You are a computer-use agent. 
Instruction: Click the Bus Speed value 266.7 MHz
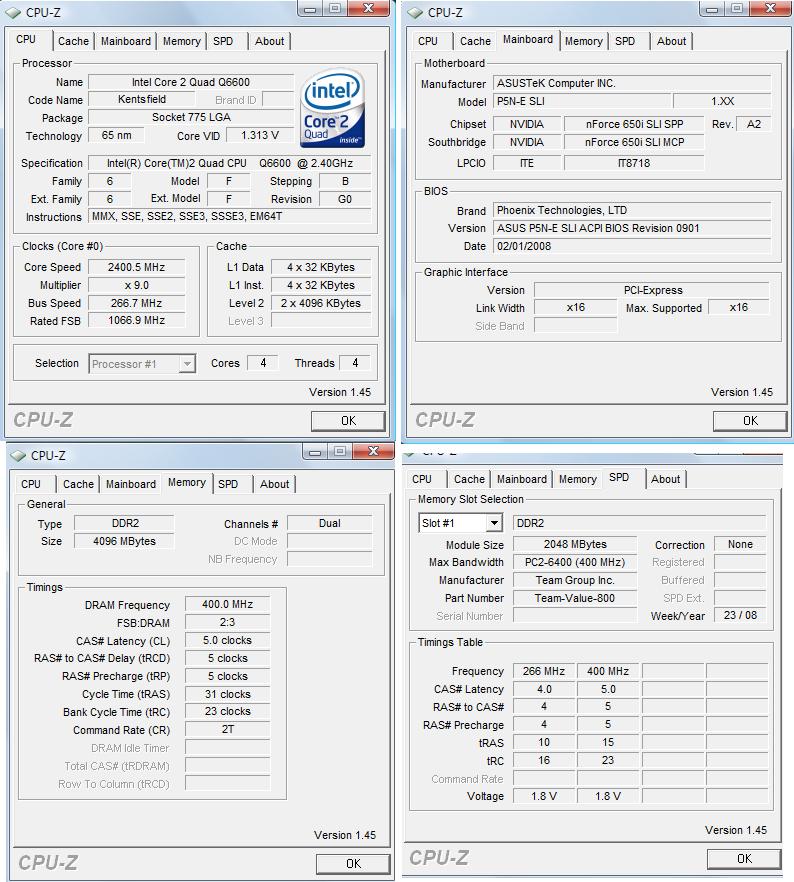click(x=137, y=303)
